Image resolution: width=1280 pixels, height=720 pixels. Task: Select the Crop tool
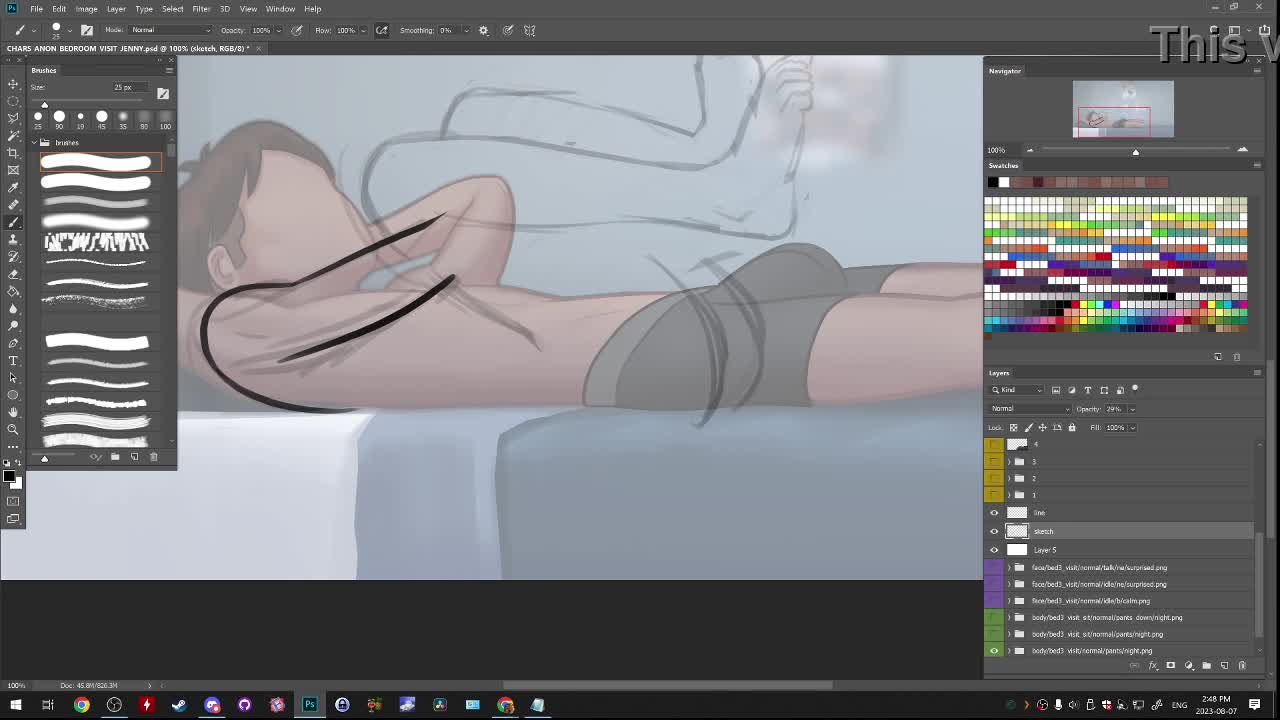[13, 152]
